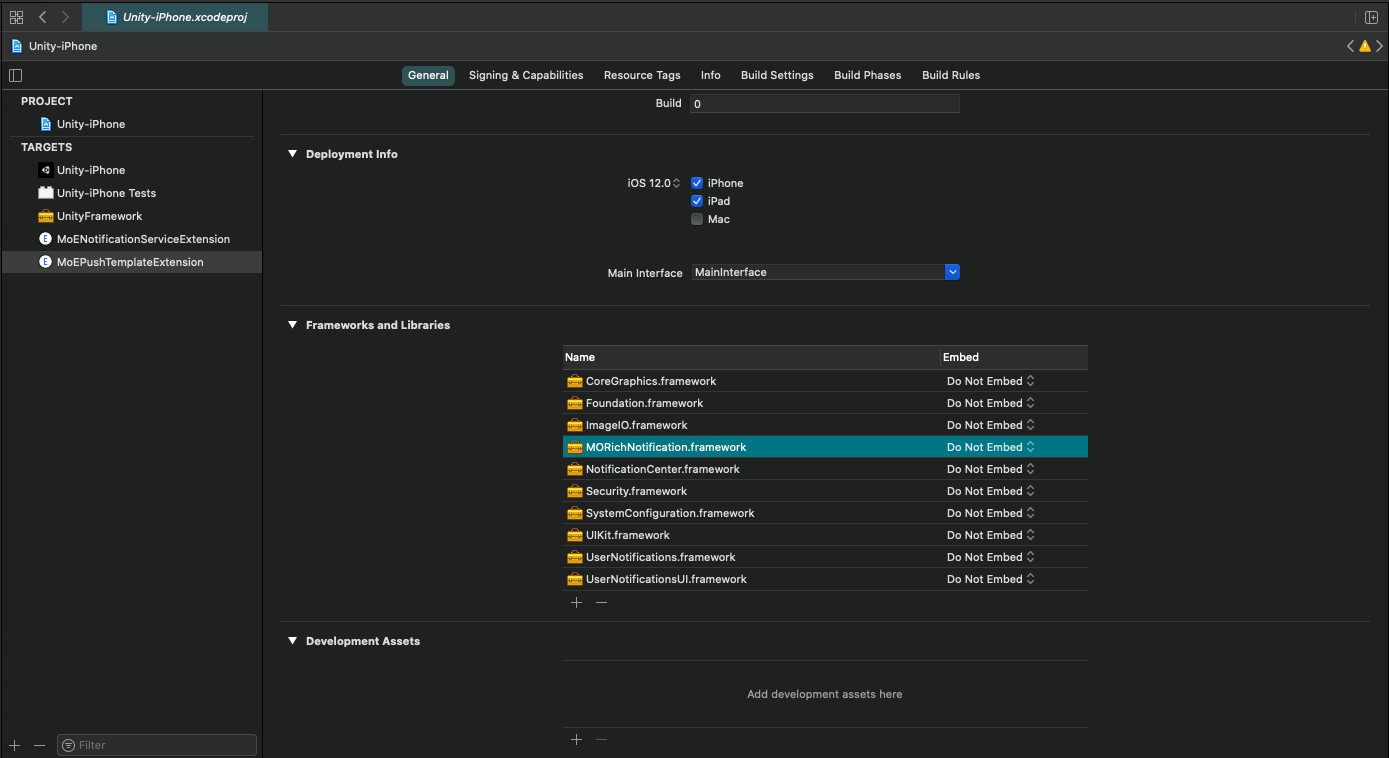Switch to Build Rules tab

pyautogui.click(x=951, y=75)
